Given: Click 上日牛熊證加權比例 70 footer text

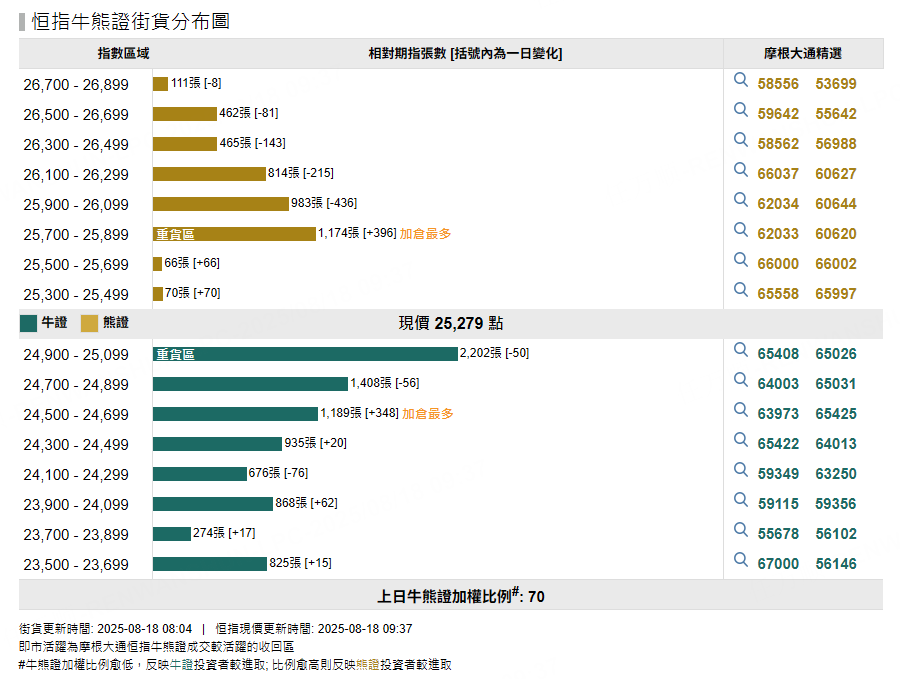Looking at the screenshot, I should click(x=460, y=595).
